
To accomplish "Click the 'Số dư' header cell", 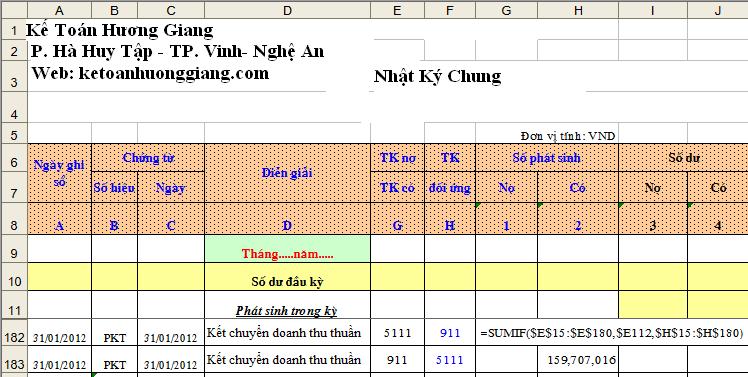I will pos(683,158).
